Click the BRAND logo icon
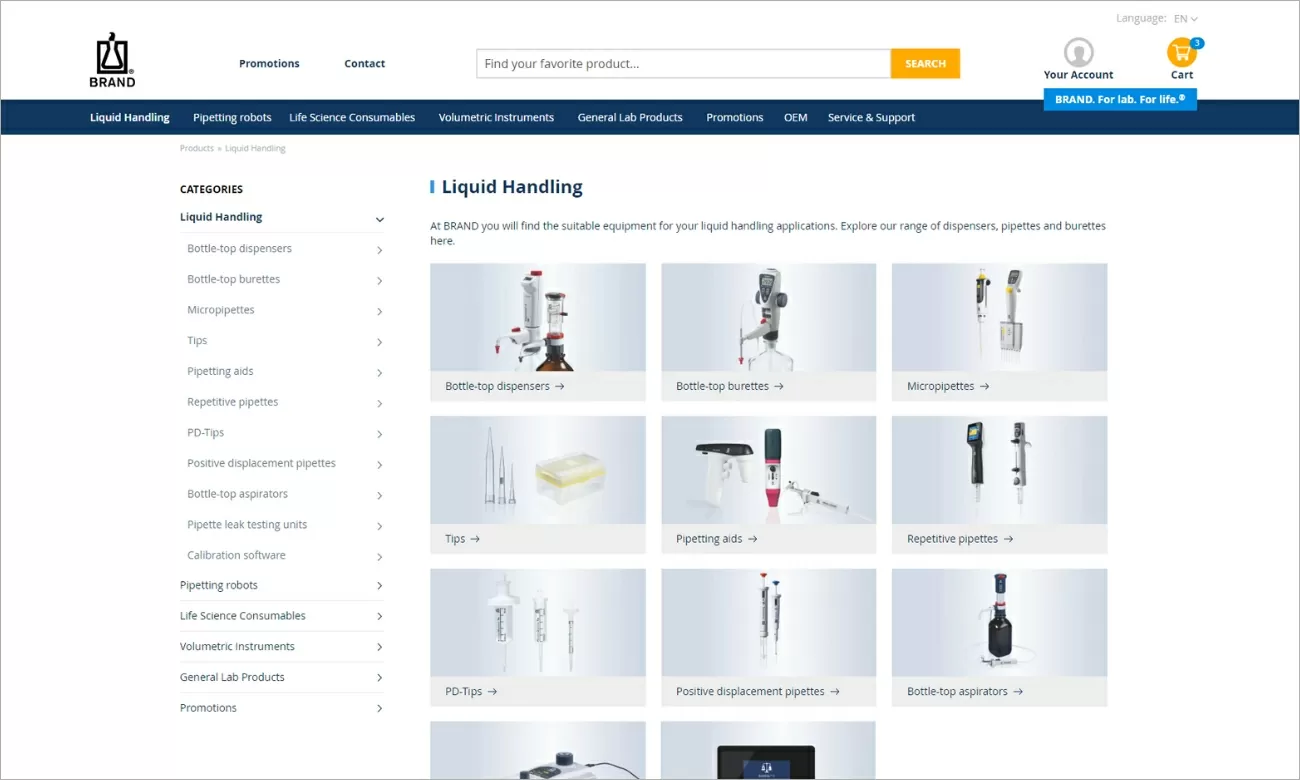The height and width of the screenshot is (780, 1300). coord(112,60)
